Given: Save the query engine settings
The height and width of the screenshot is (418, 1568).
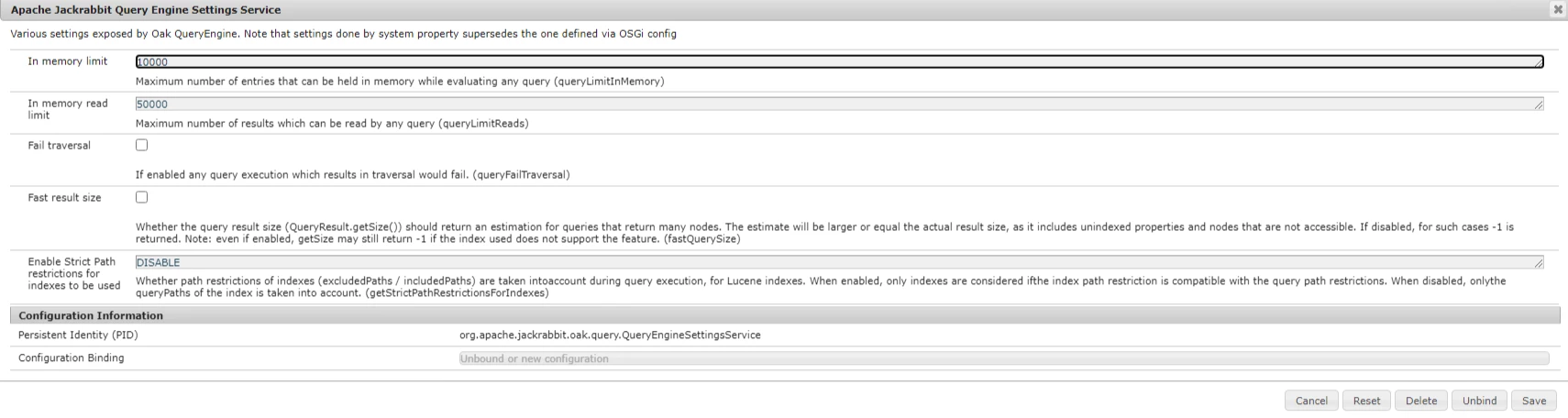Looking at the screenshot, I should click(1534, 401).
